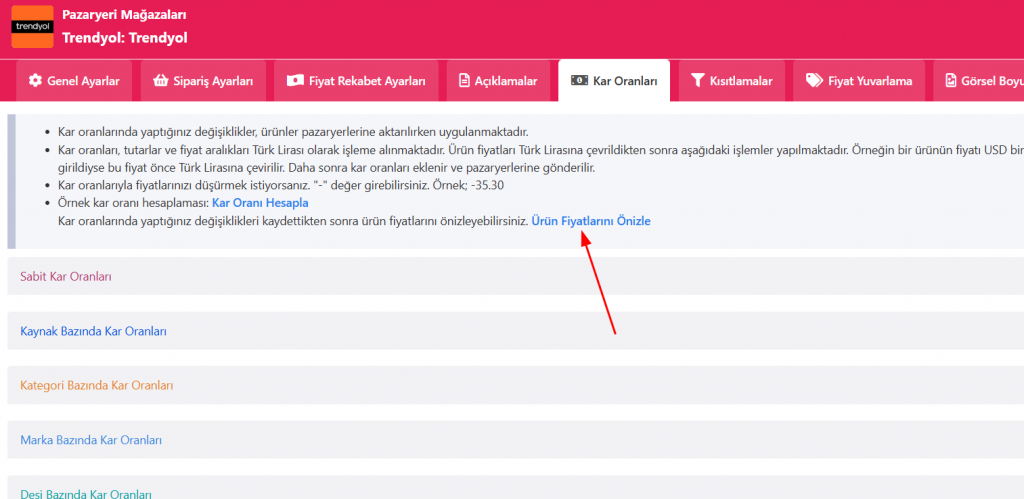
Task: Expand Kategori Bazında Kar Oranları panel
Action: 97,385
